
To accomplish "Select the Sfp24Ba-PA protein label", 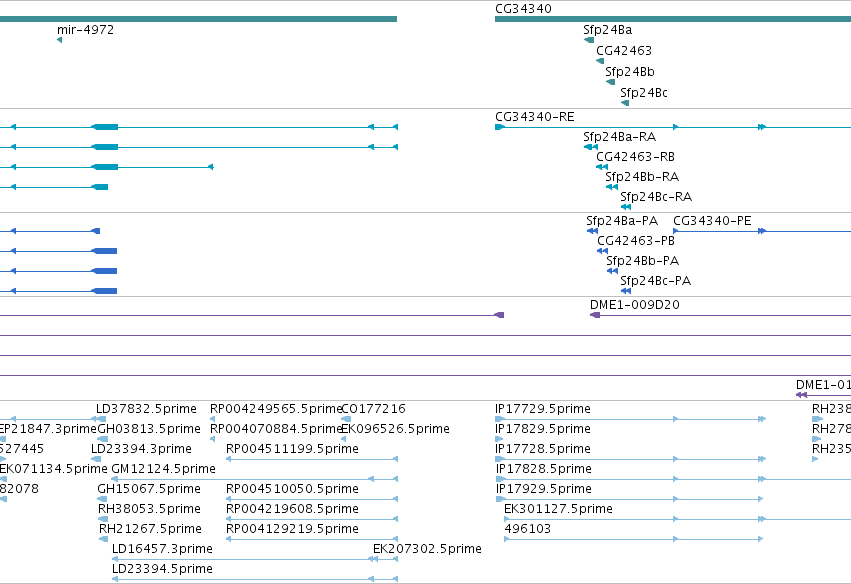I will 622,221.
